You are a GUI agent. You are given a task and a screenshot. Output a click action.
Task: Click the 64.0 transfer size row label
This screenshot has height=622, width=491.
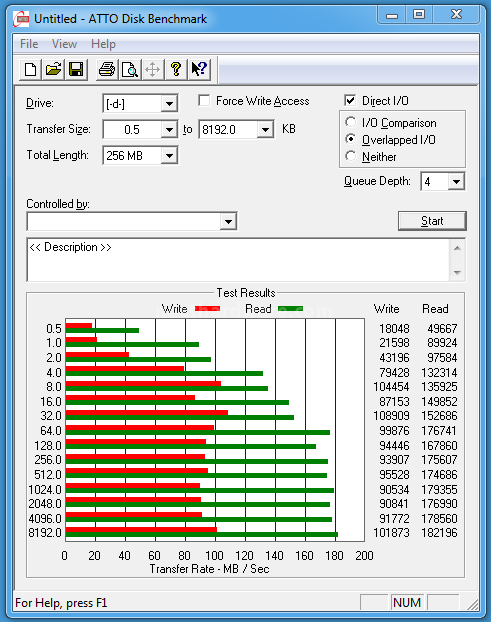[x=51, y=430]
